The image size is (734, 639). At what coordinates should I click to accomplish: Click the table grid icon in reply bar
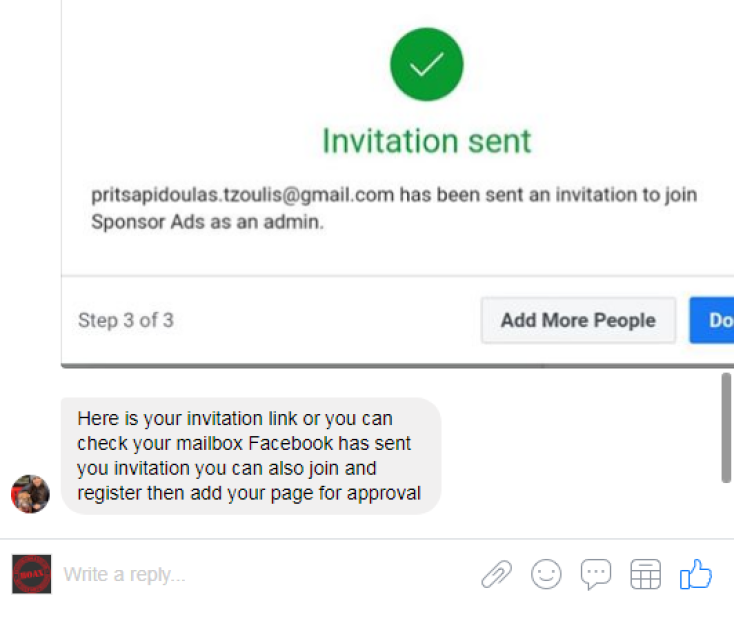pyautogui.click(x=646, y=574)
